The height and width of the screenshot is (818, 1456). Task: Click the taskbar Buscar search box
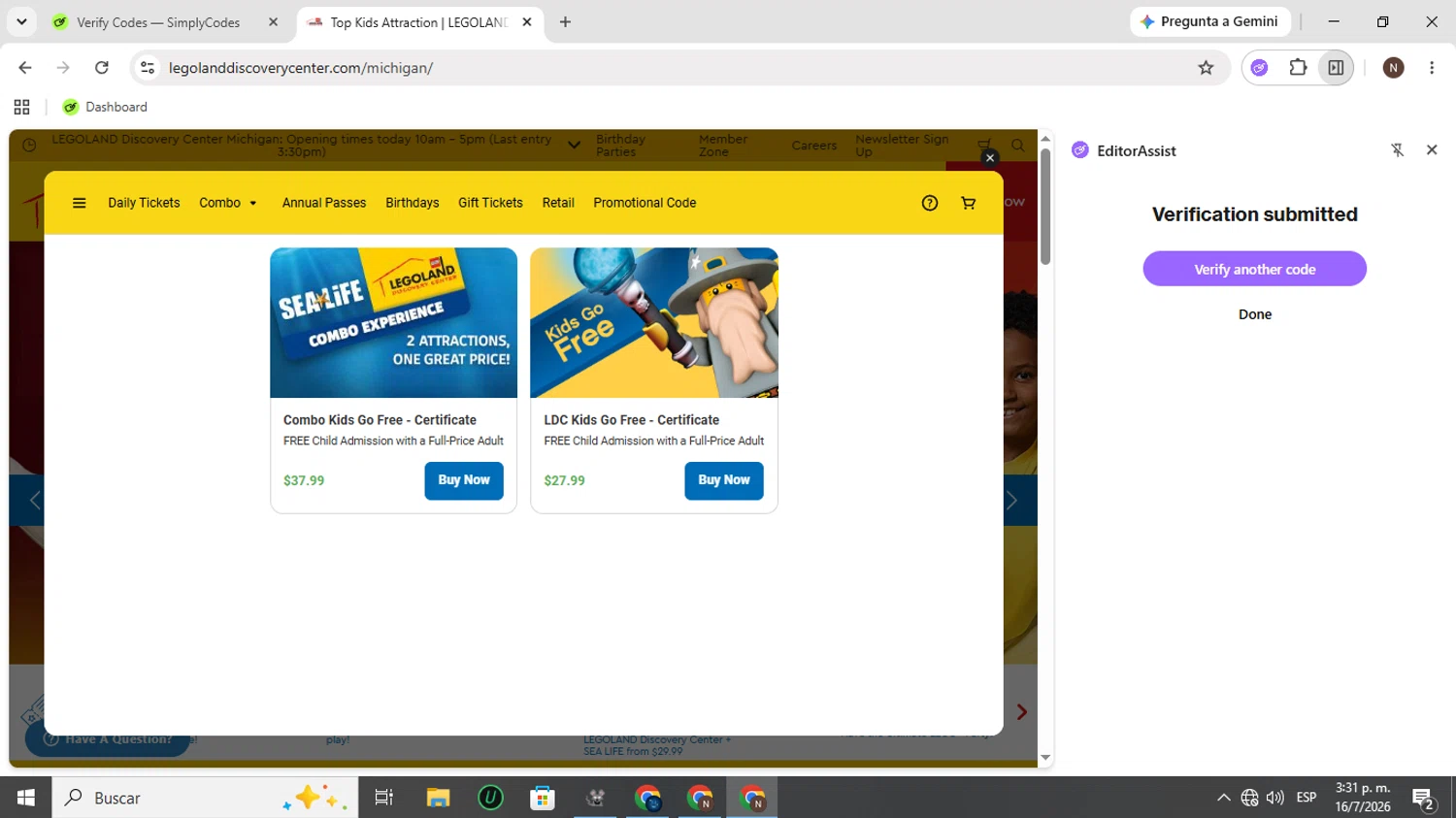point(205,798)
